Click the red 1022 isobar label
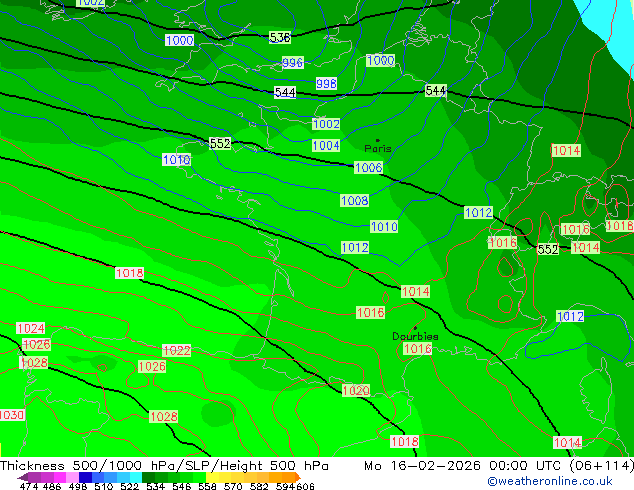 [177, 350]
